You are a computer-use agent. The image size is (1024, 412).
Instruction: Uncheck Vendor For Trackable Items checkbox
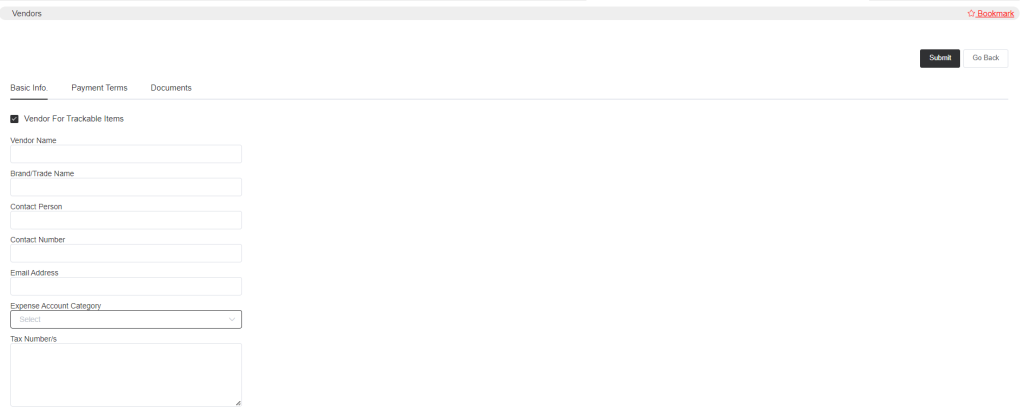[x=14, y=119]
